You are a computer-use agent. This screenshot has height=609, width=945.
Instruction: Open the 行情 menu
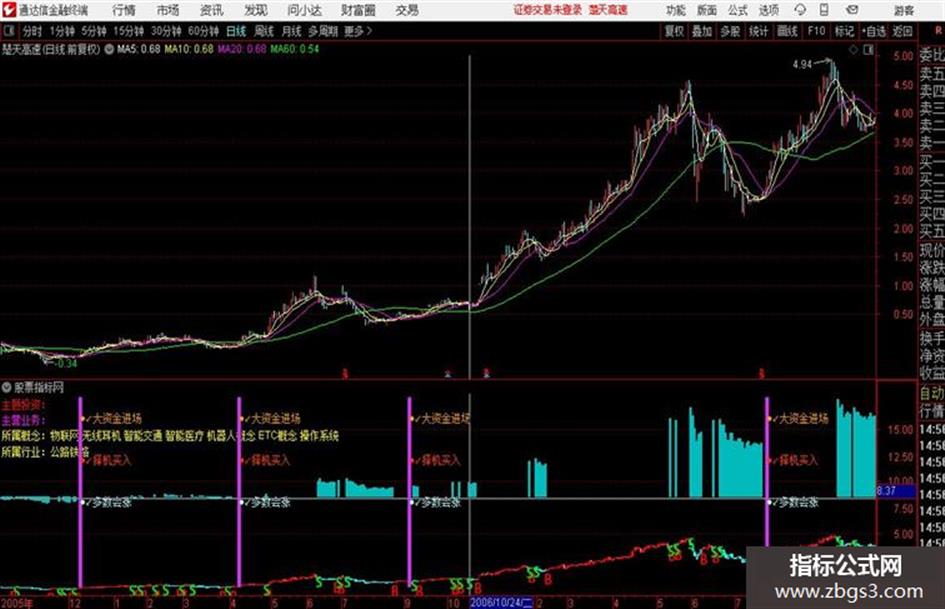(124, 10)
